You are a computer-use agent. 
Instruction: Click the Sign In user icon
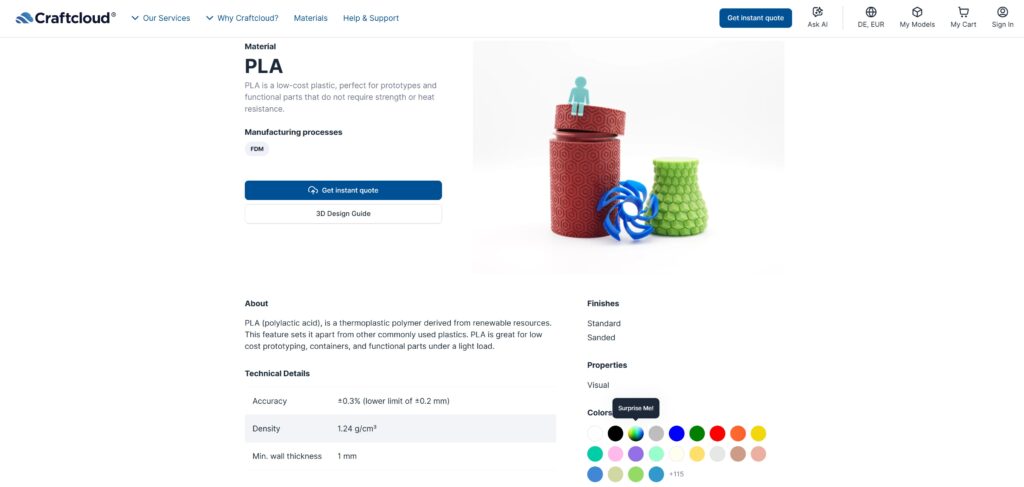tap(1002, 12)
